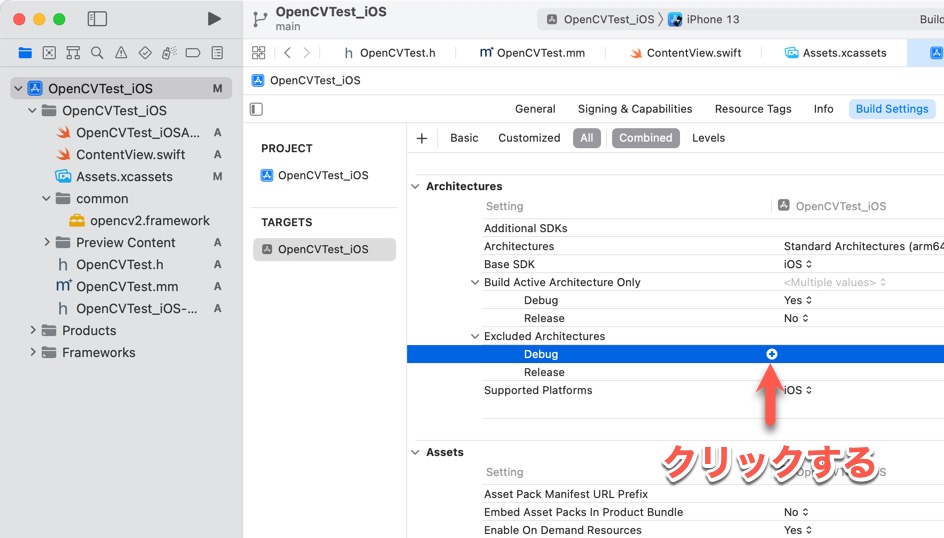This screenshot has height=538, width=944.
Task: Select Levels view mode
Action: (x=708, y=138)
